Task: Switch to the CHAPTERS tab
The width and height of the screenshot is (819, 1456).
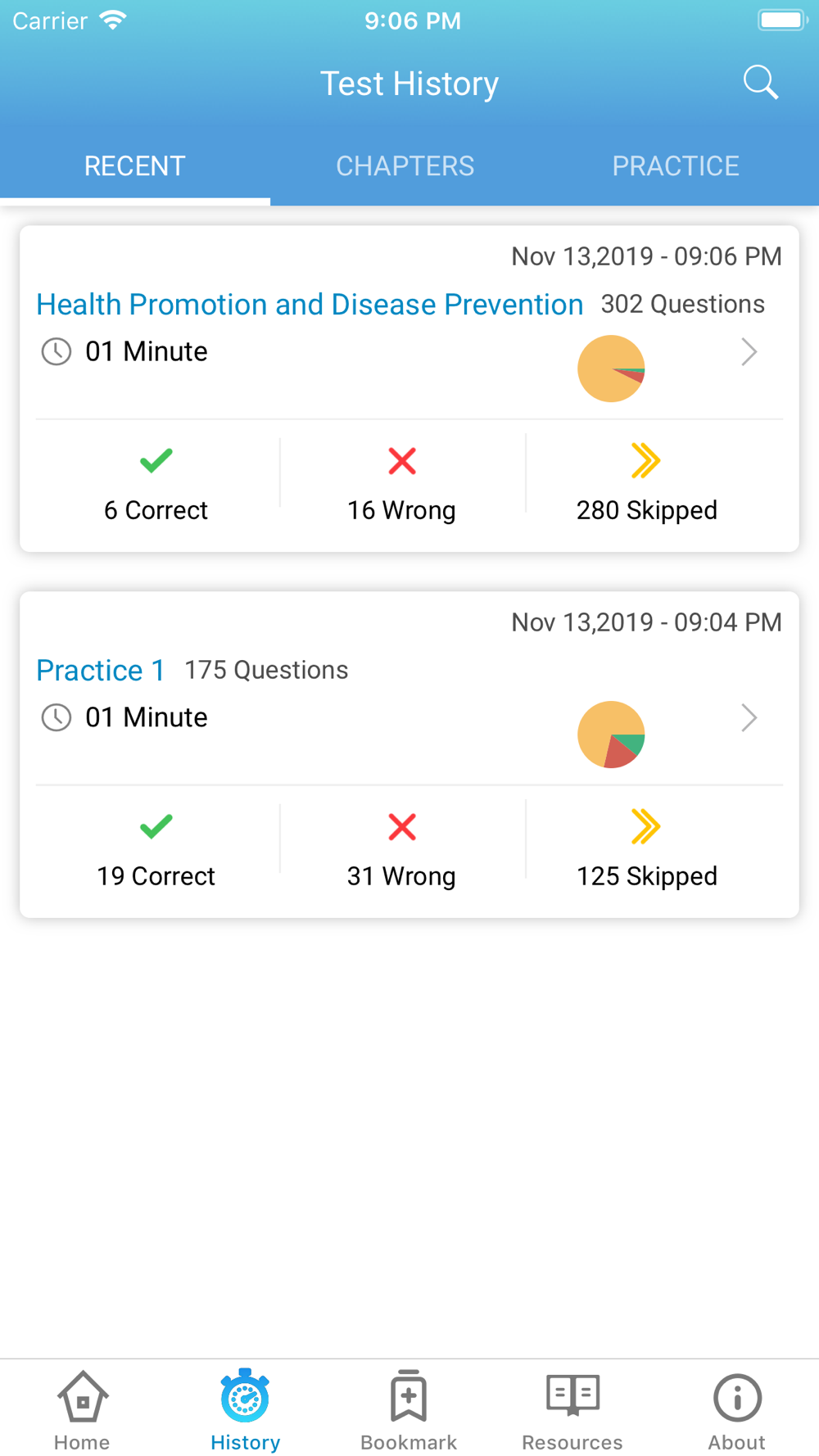Action: pos(405,166)
